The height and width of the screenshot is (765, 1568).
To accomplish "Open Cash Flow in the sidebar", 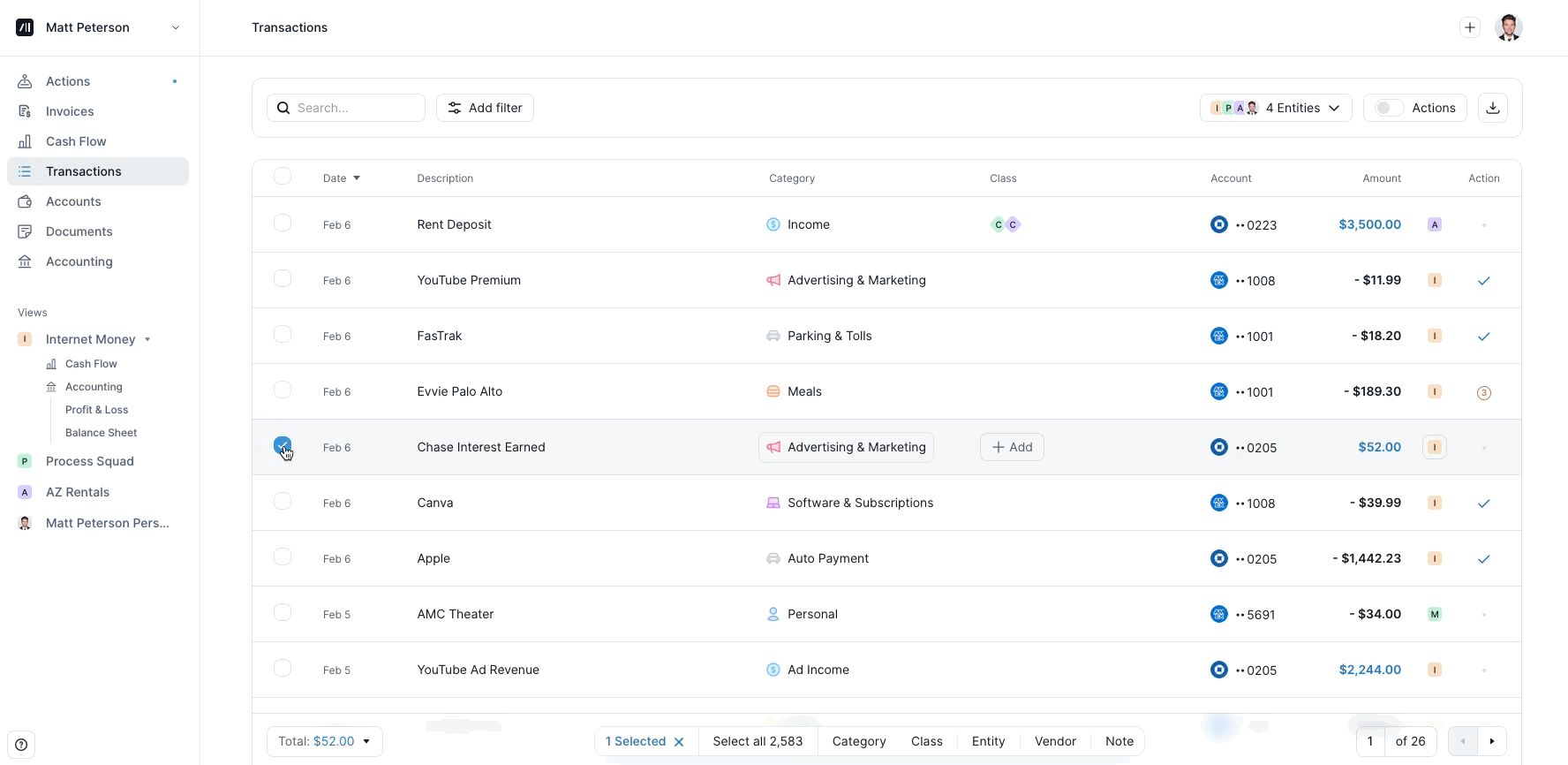I will point(76,141).
